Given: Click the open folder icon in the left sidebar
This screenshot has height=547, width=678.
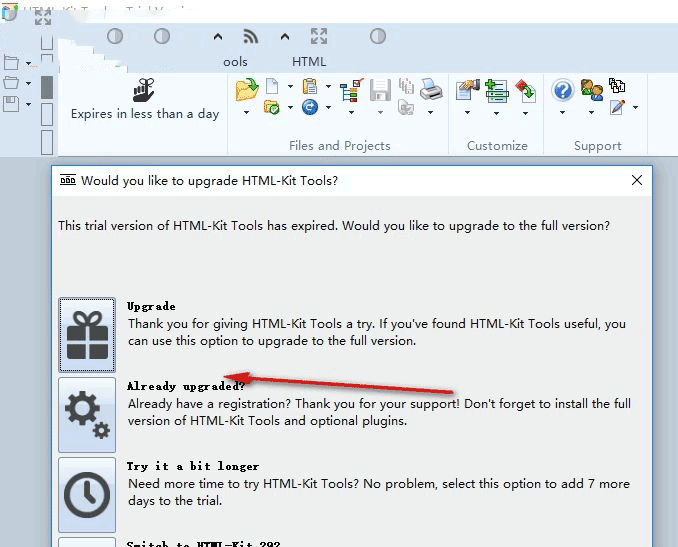Looking at the screenshot, I should click(11, 83).
